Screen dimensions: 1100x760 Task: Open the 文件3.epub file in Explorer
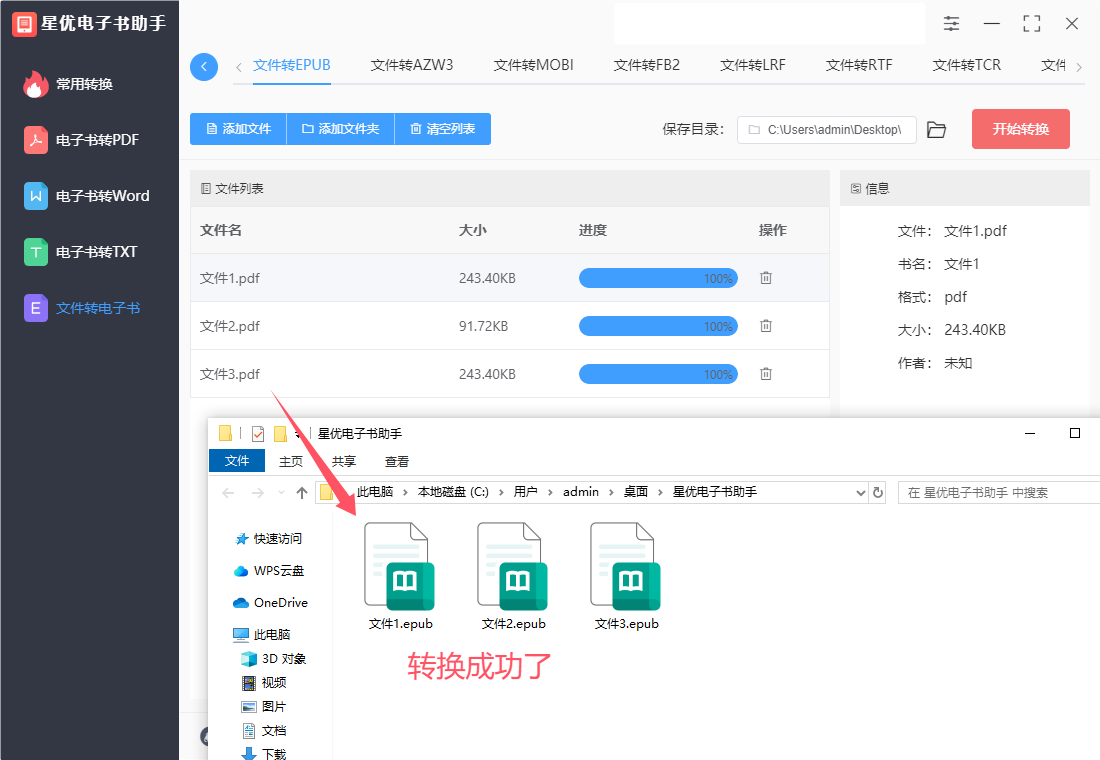626,576
